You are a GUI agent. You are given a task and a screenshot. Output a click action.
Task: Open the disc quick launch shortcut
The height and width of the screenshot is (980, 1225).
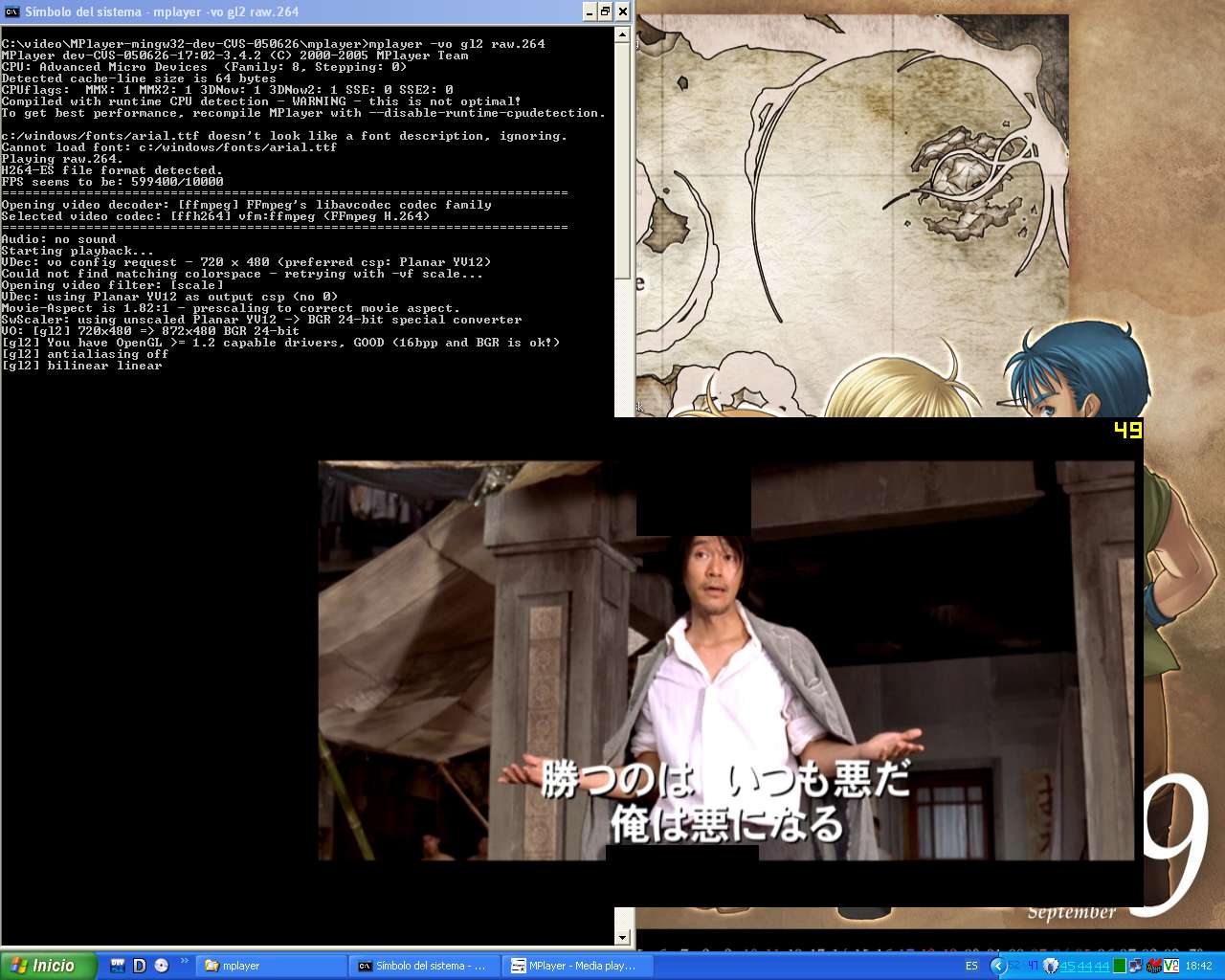click(161, 966)
